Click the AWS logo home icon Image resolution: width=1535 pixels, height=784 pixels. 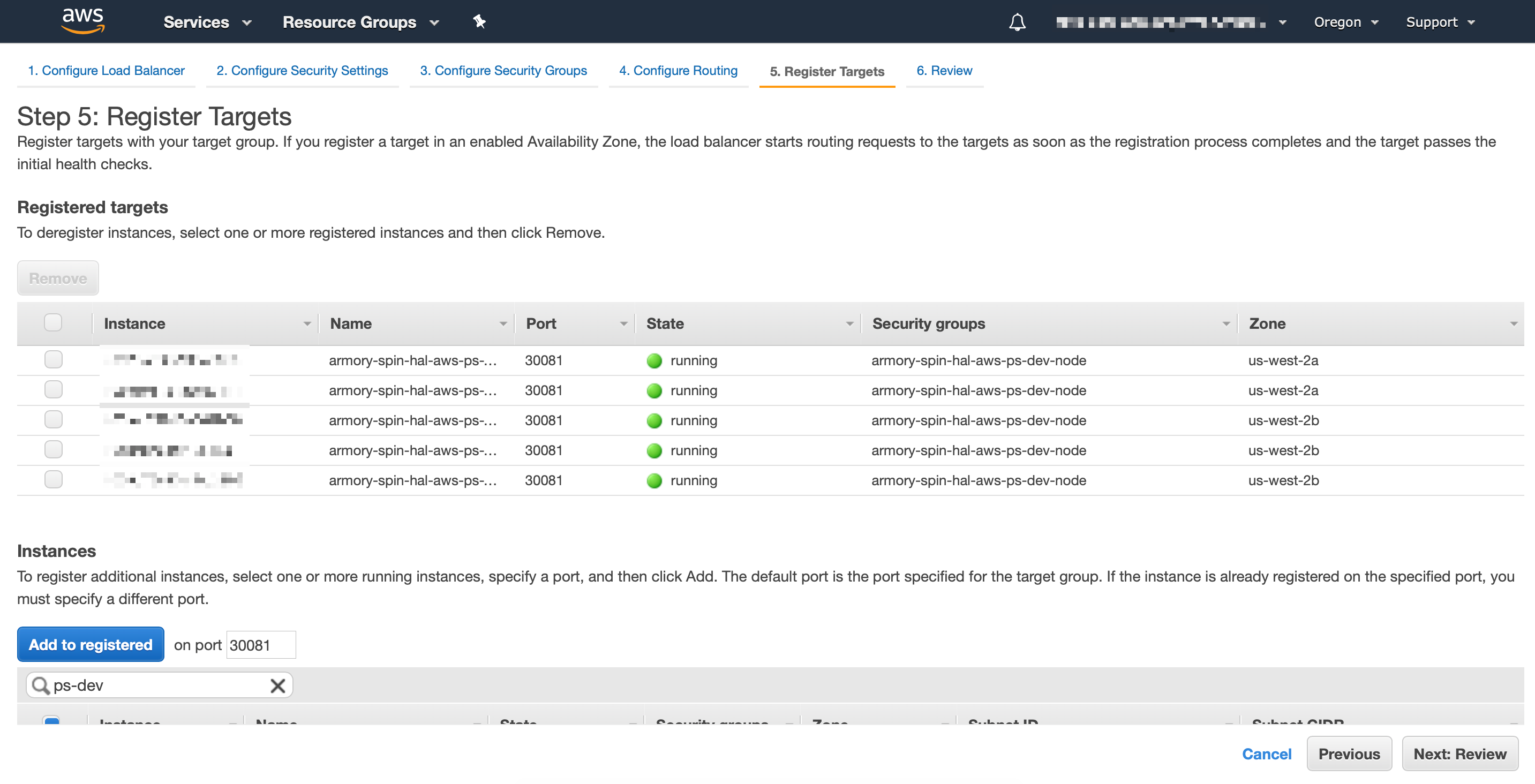coord(83,20)
